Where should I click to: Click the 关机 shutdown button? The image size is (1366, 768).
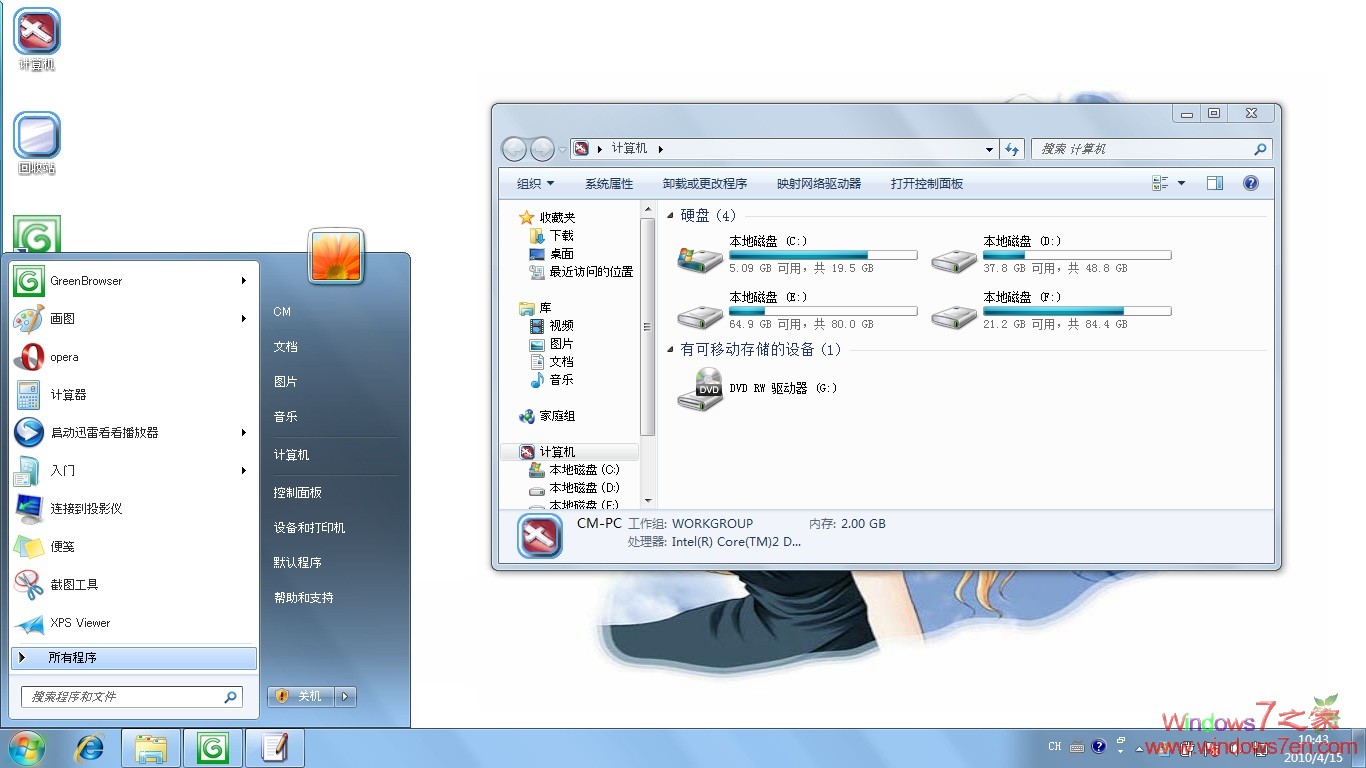(x=301, y=696)
